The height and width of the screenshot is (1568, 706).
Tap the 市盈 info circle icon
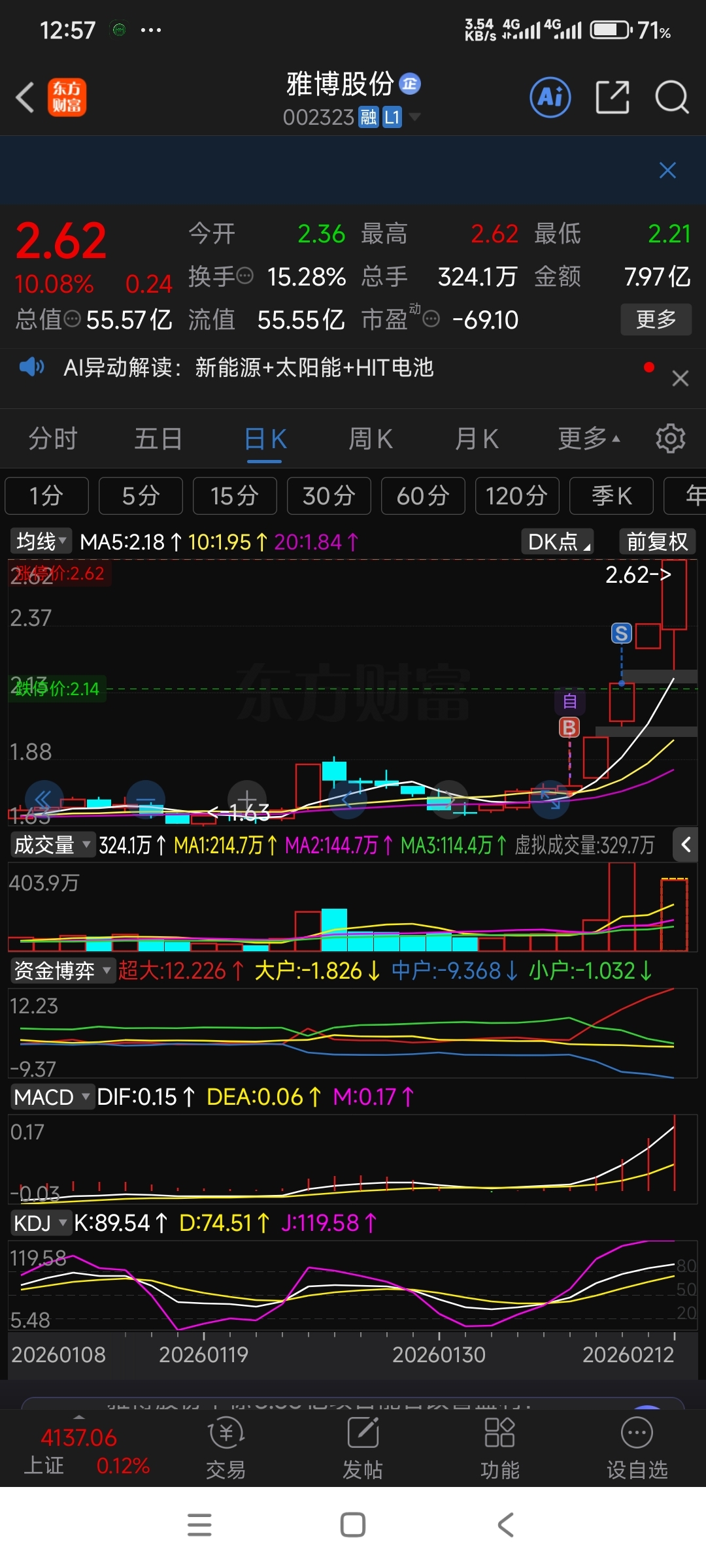(431, 319)
